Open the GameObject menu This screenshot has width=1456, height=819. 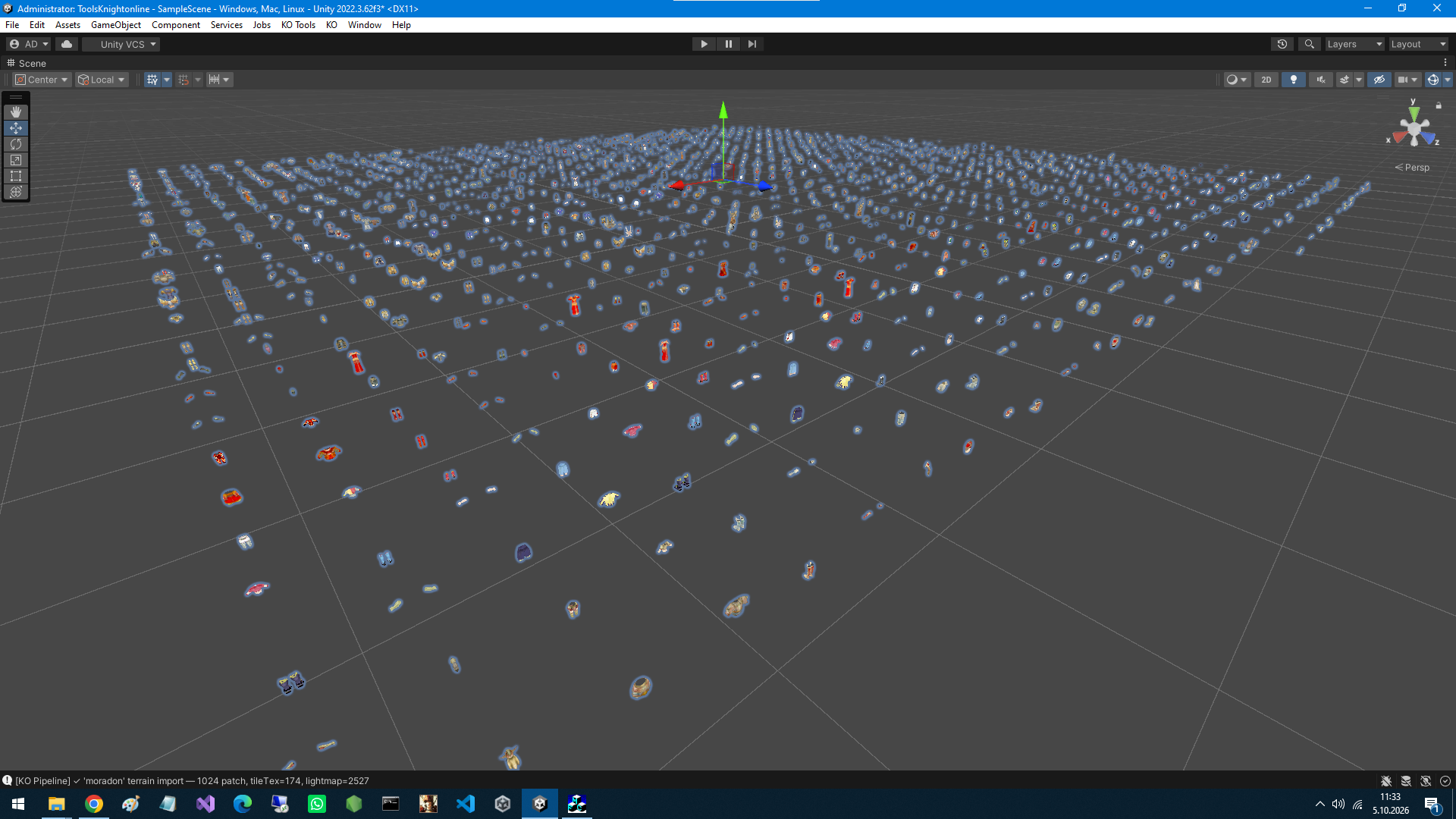pos(116,25)
